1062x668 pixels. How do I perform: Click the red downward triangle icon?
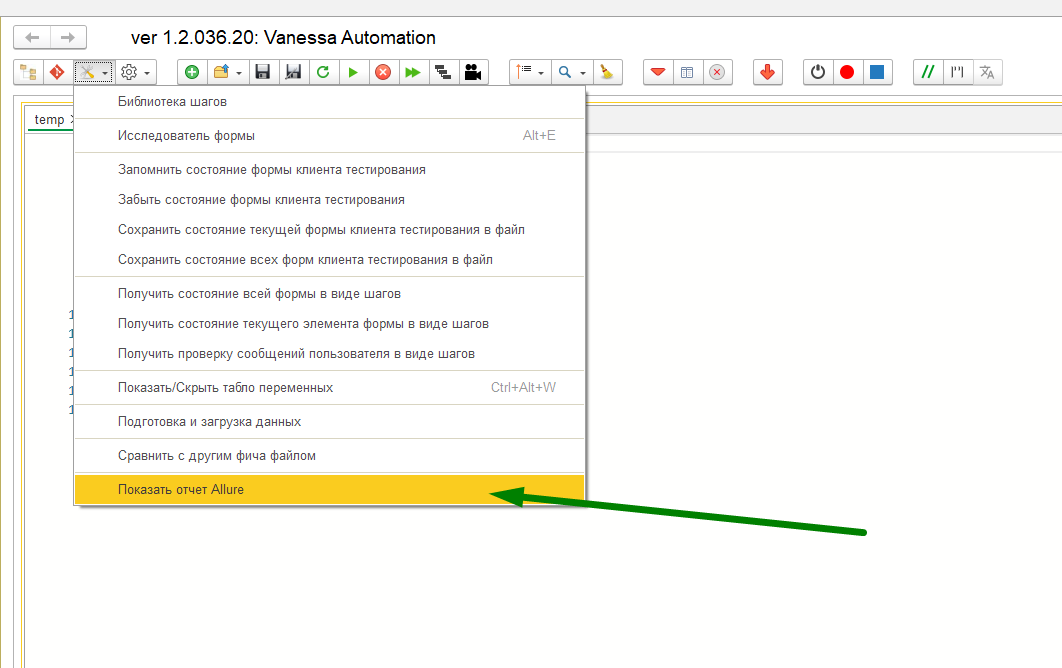[x=658, y=72]
